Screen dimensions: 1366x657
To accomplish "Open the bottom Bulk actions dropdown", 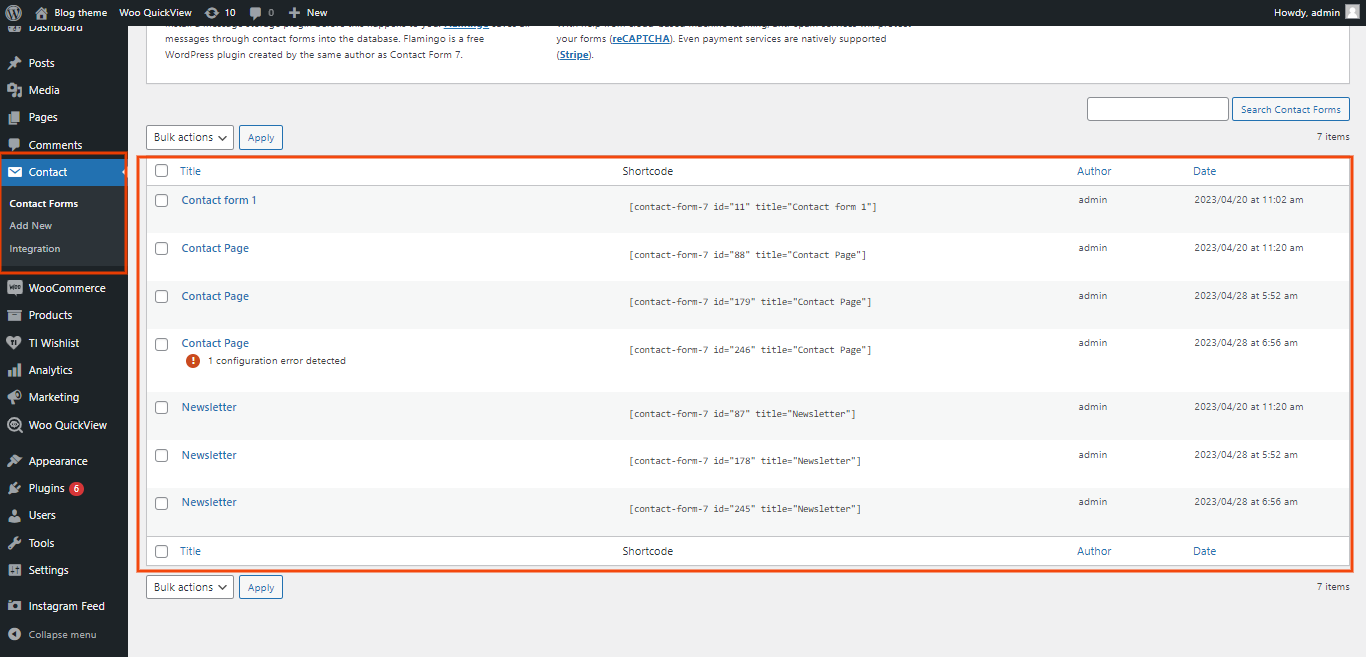I will tap(190, 587).
